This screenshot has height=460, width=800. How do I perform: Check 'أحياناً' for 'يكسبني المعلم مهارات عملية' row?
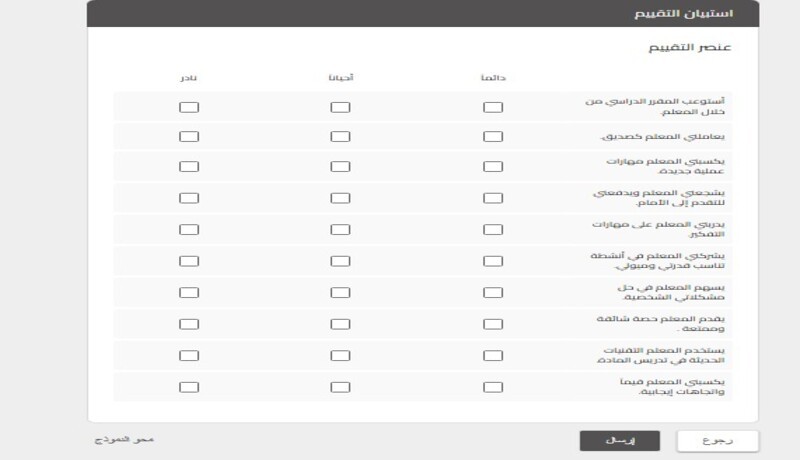(x=340, y=167)
